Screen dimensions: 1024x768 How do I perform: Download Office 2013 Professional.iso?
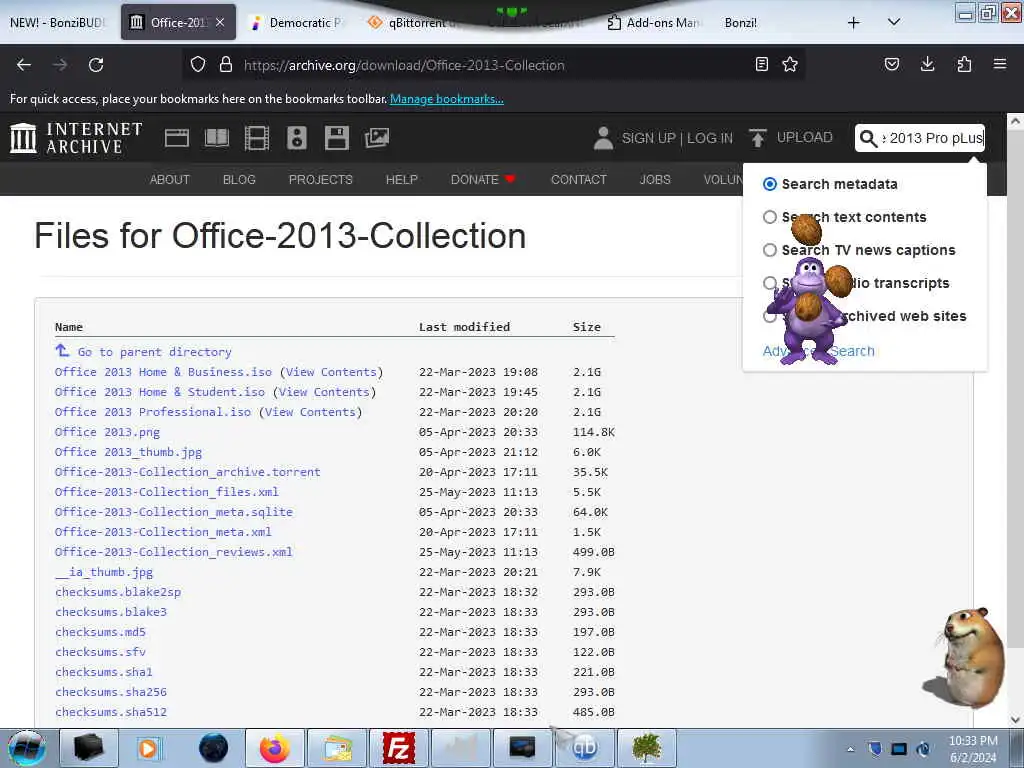point(153,412)
